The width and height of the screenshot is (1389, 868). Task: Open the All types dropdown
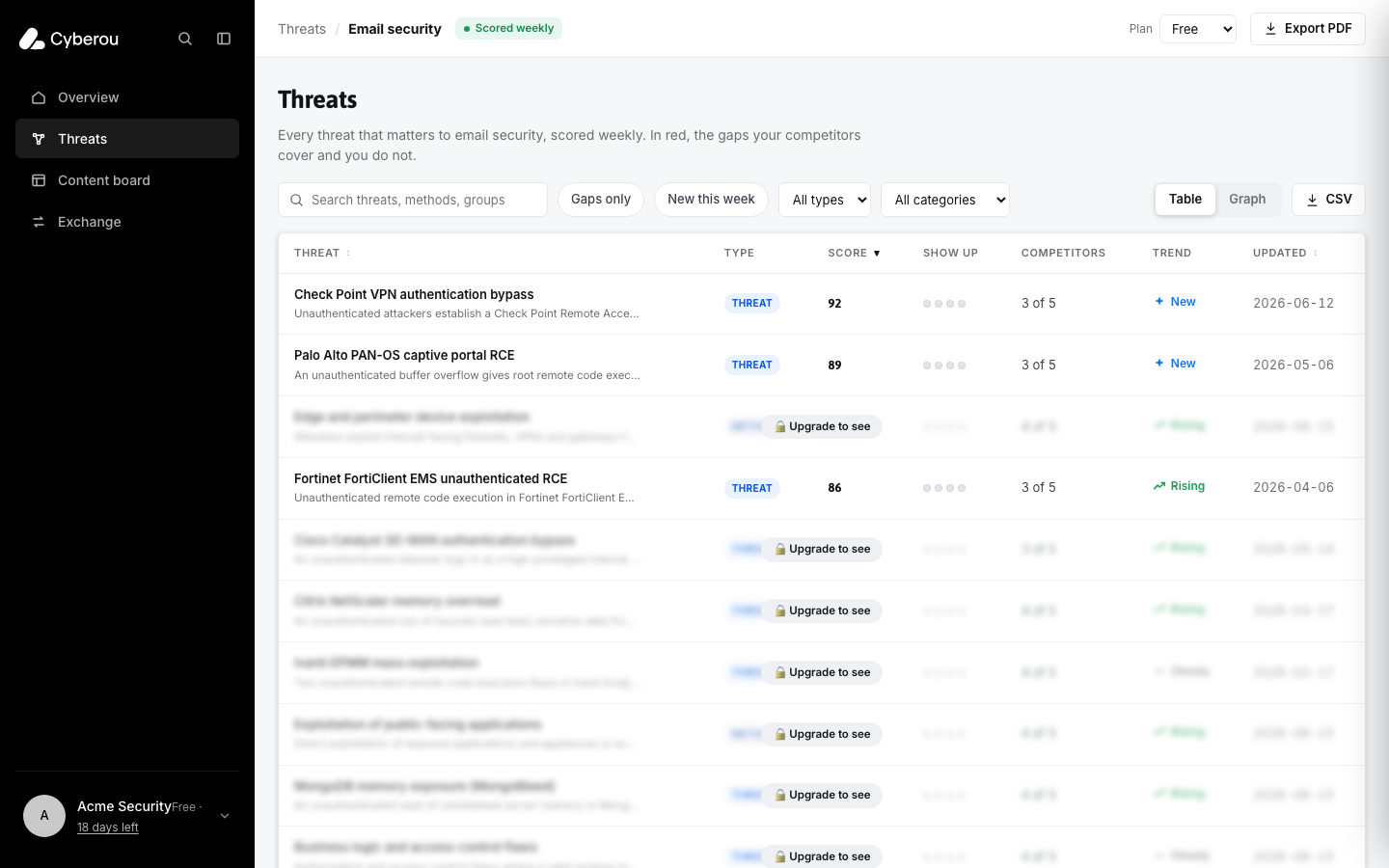pos(825,200)
